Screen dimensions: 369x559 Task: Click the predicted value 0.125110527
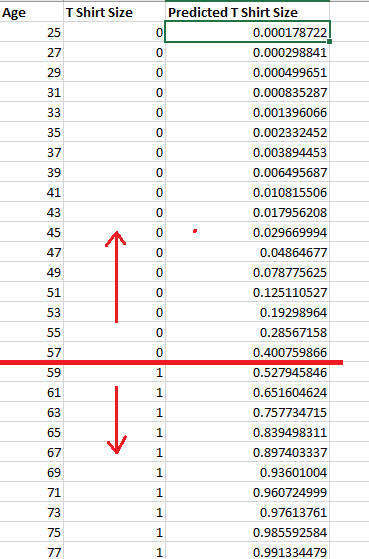tap(247, 292)
